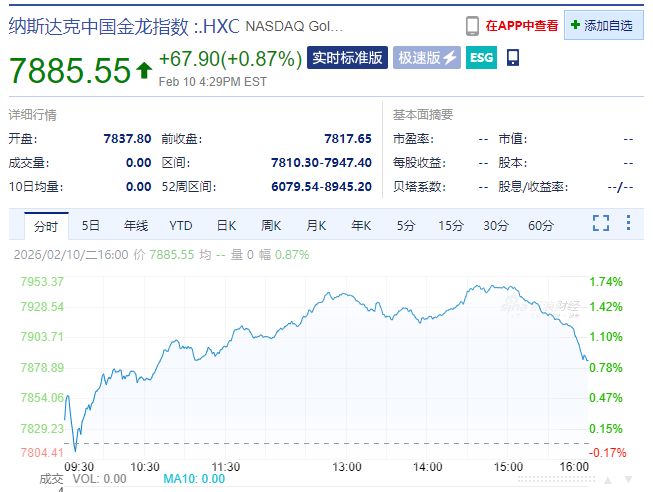
Task: Click the ESG badge icon
Action: pyautogui.click(x=481, y=58)
